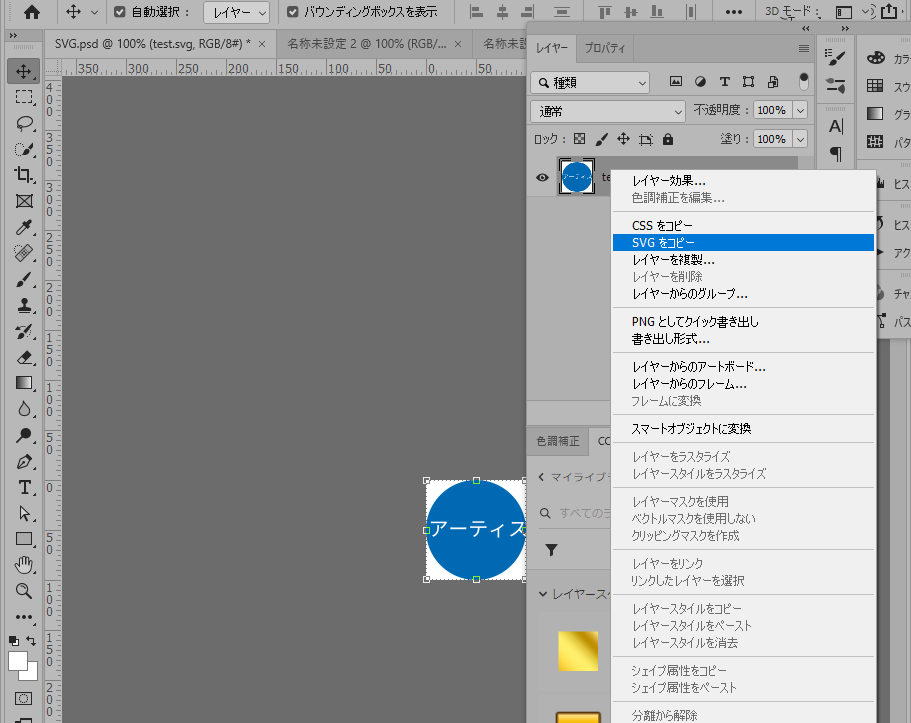
Task: Select the Pen tool
Action: (23, 462)
